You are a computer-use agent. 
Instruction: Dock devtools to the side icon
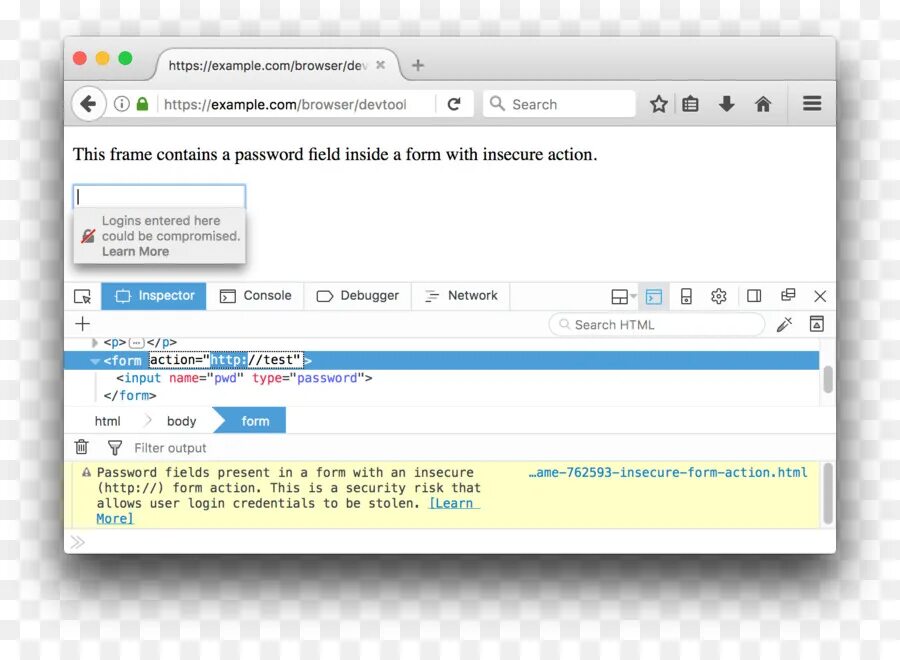click(754, 296)
